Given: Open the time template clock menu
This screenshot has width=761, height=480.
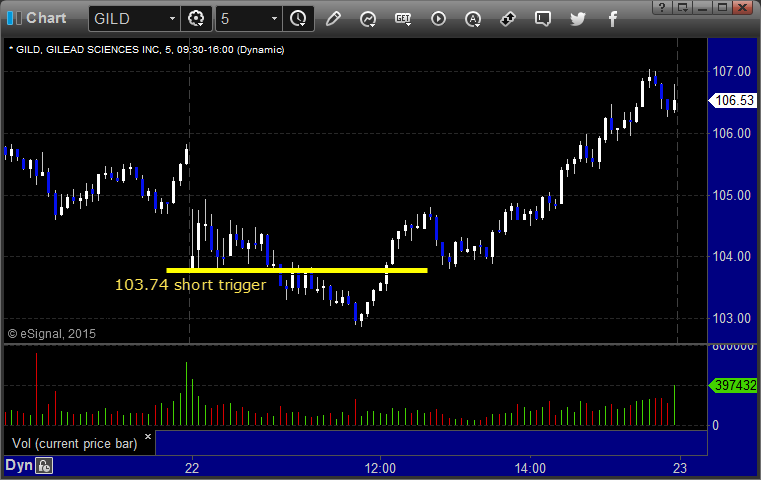Looking at the screenshot, I should click(x=298, y=19).
